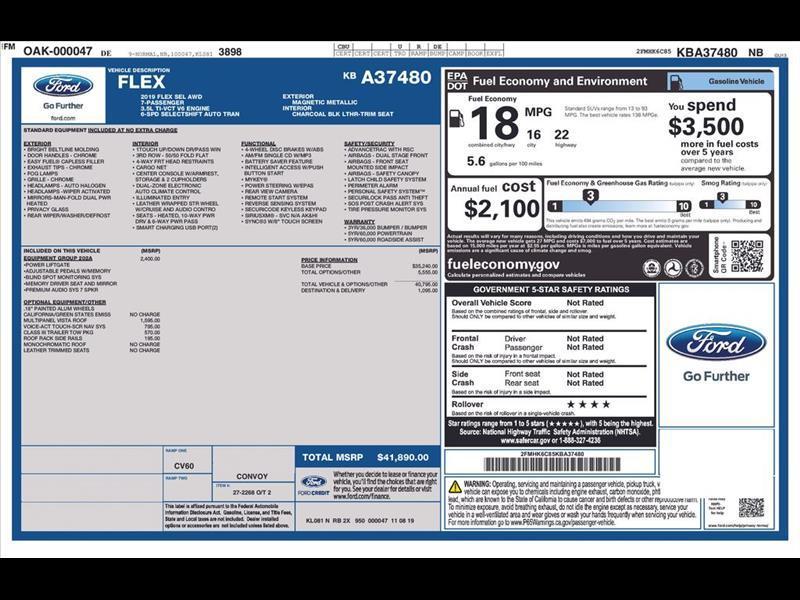Click the $2,100 annual fuel cost
This screenshot has width=800, height=600.
(x=502, y=209)
